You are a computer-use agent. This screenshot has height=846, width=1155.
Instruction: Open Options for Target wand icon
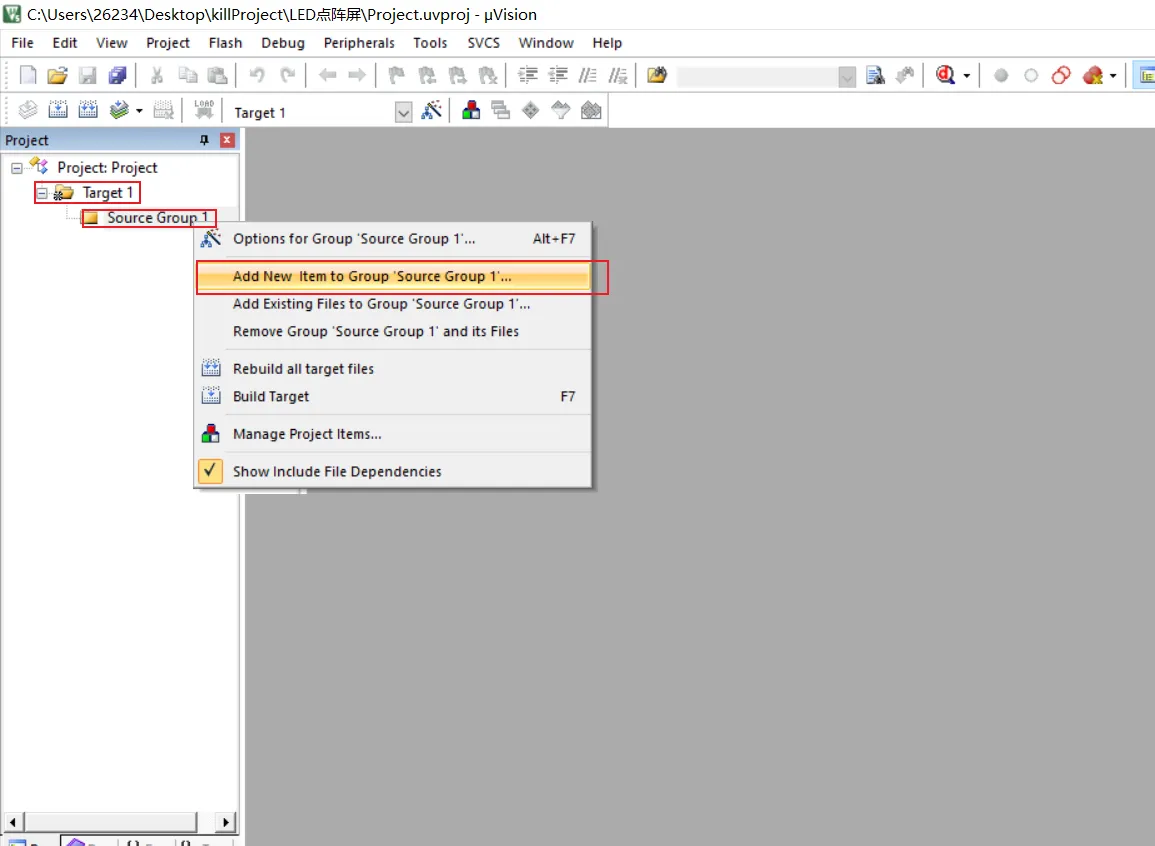click(x=432, y=111)
